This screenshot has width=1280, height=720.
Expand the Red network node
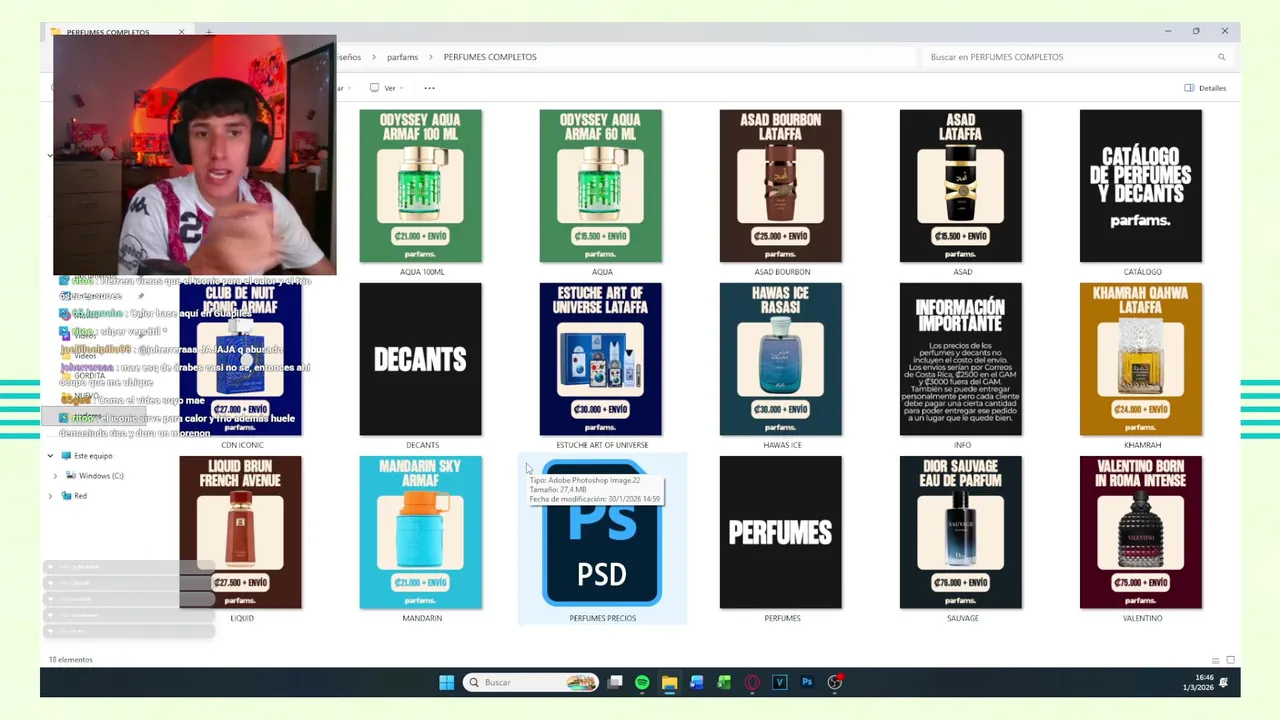point(51,496)
